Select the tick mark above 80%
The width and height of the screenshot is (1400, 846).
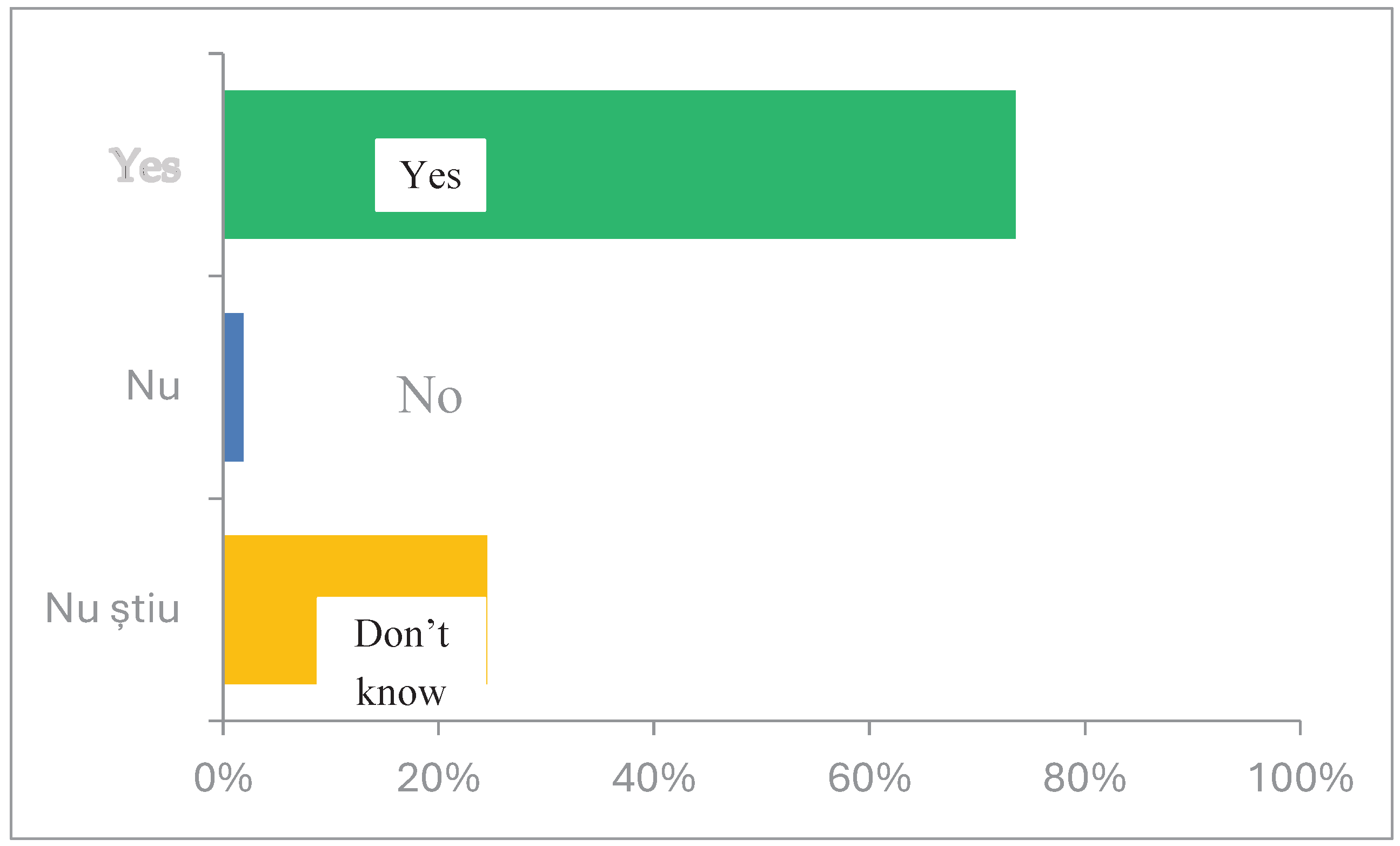coord(1085,728)
